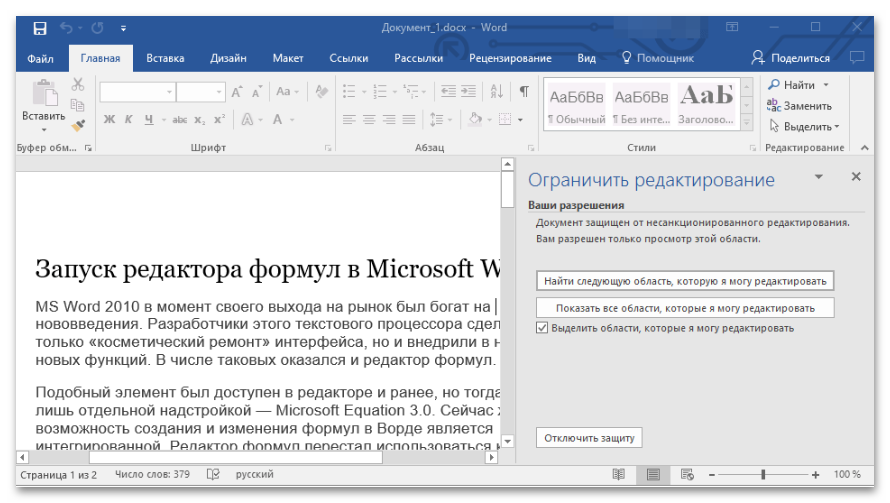Align text left
890x503 pixels.
349,119
